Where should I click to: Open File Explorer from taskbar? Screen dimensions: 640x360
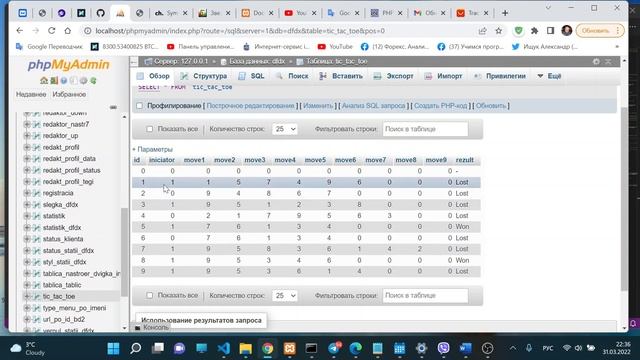click(246, 348)
